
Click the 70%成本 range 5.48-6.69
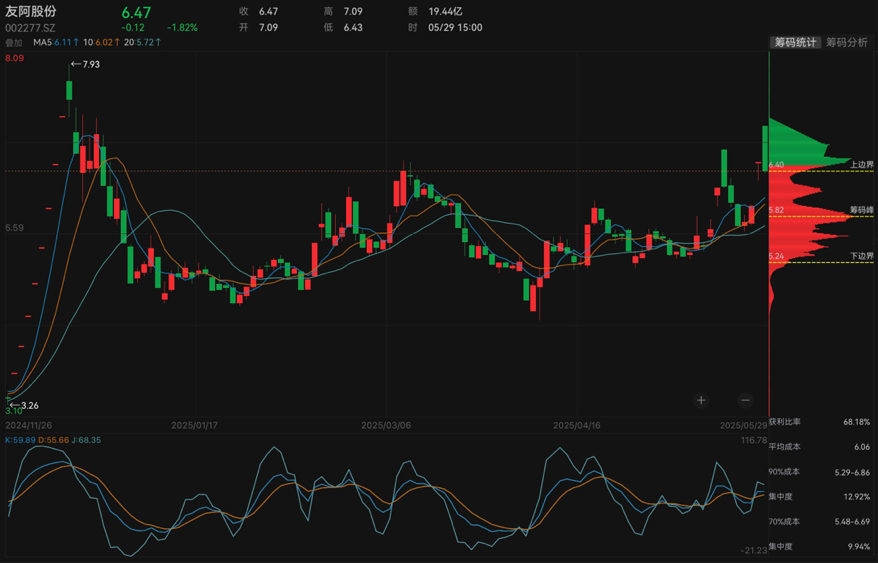pyautogui.click(x=852, y=522)
